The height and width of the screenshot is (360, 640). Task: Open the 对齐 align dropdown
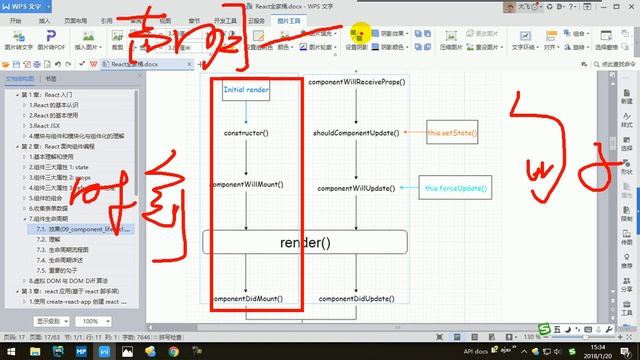pos(551,41)
